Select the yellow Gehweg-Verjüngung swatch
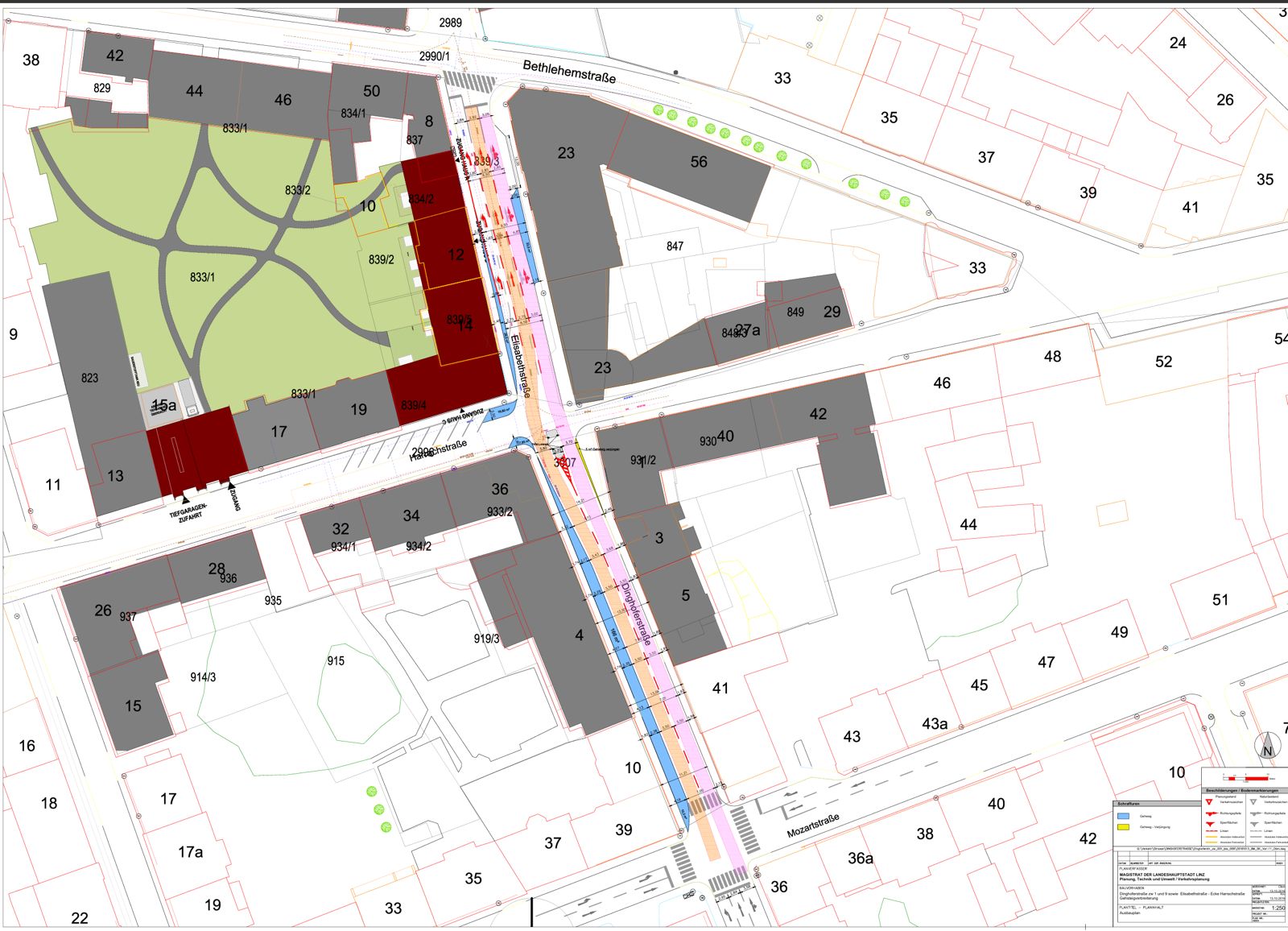This screenshot has height=931, width=1288. point(1123,827)
